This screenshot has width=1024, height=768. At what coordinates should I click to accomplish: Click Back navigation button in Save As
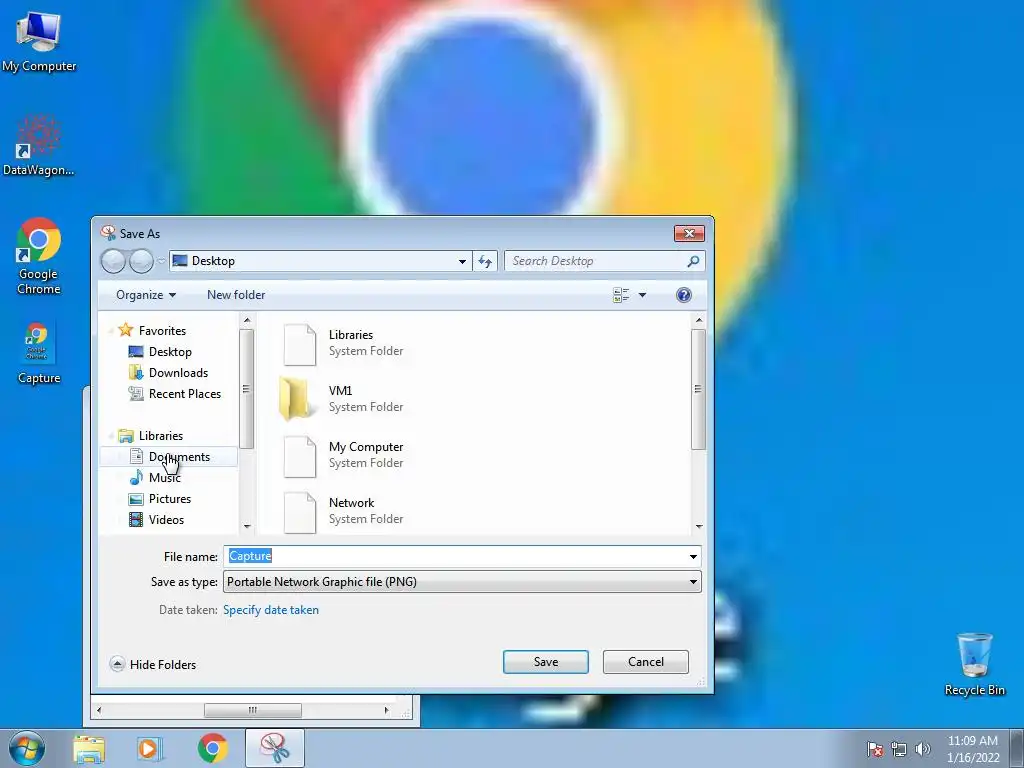coord(113,261)
